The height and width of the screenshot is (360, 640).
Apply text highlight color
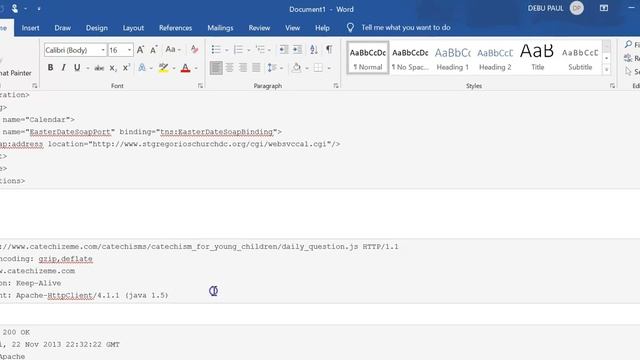point(164,68)
